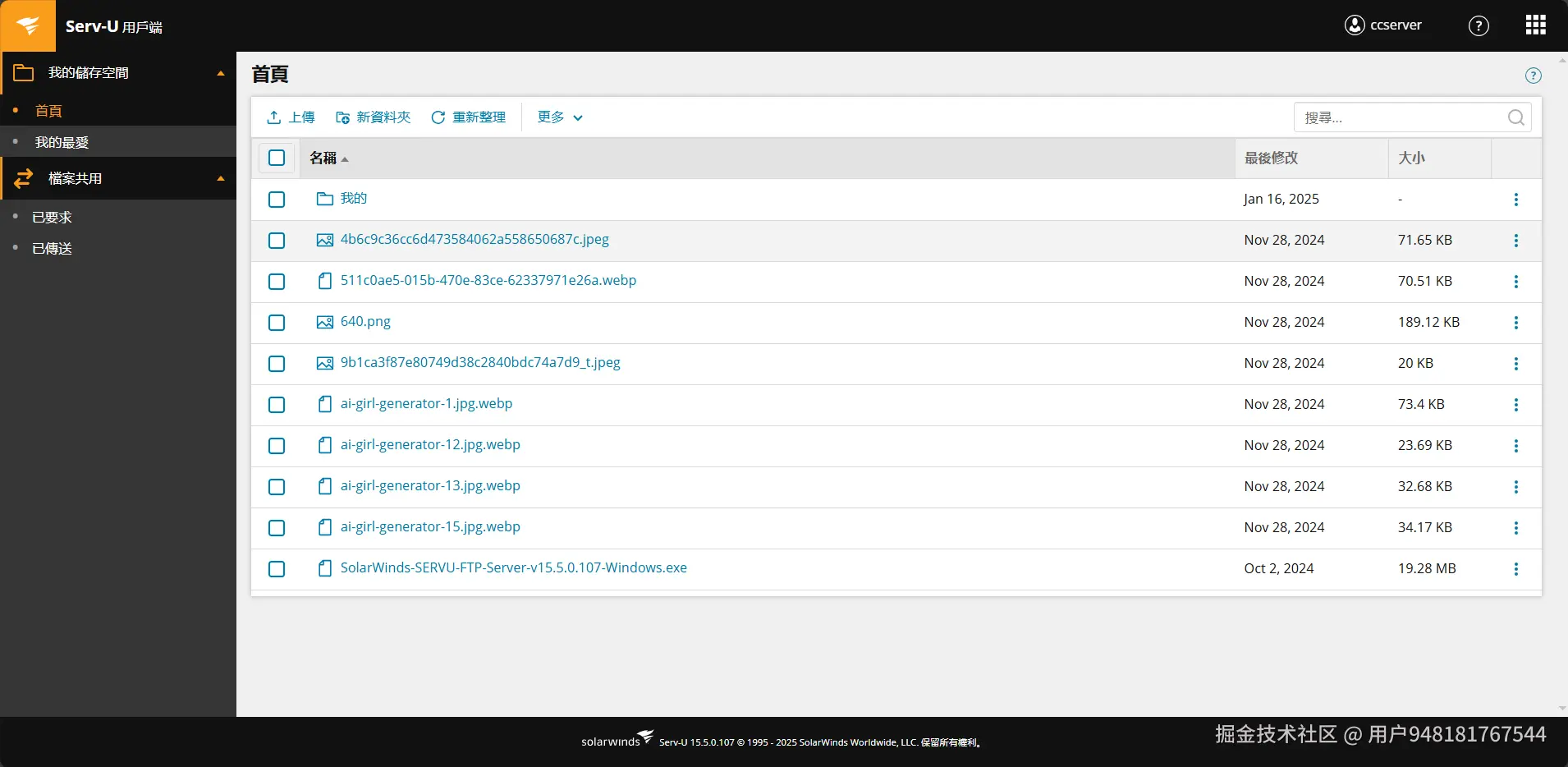This screenshot has width=1568, height=767.
Task: Tick the checkbox for 640.png
Action: tap(277, 323)
